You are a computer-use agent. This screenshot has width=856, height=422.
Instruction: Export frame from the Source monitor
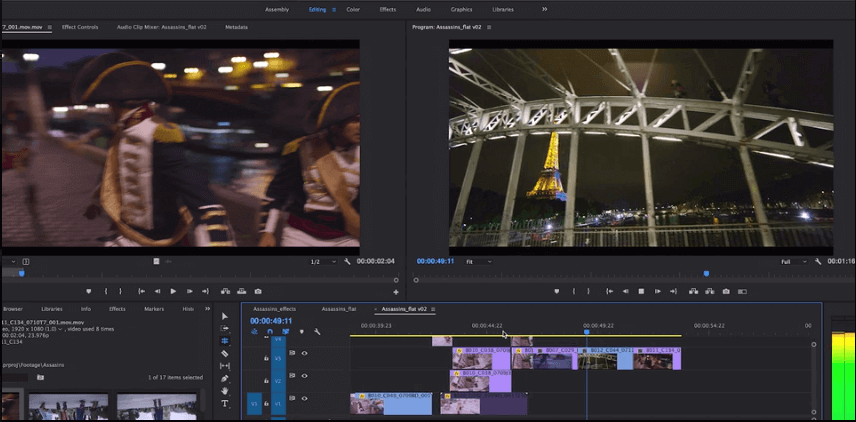coord(258,292)
